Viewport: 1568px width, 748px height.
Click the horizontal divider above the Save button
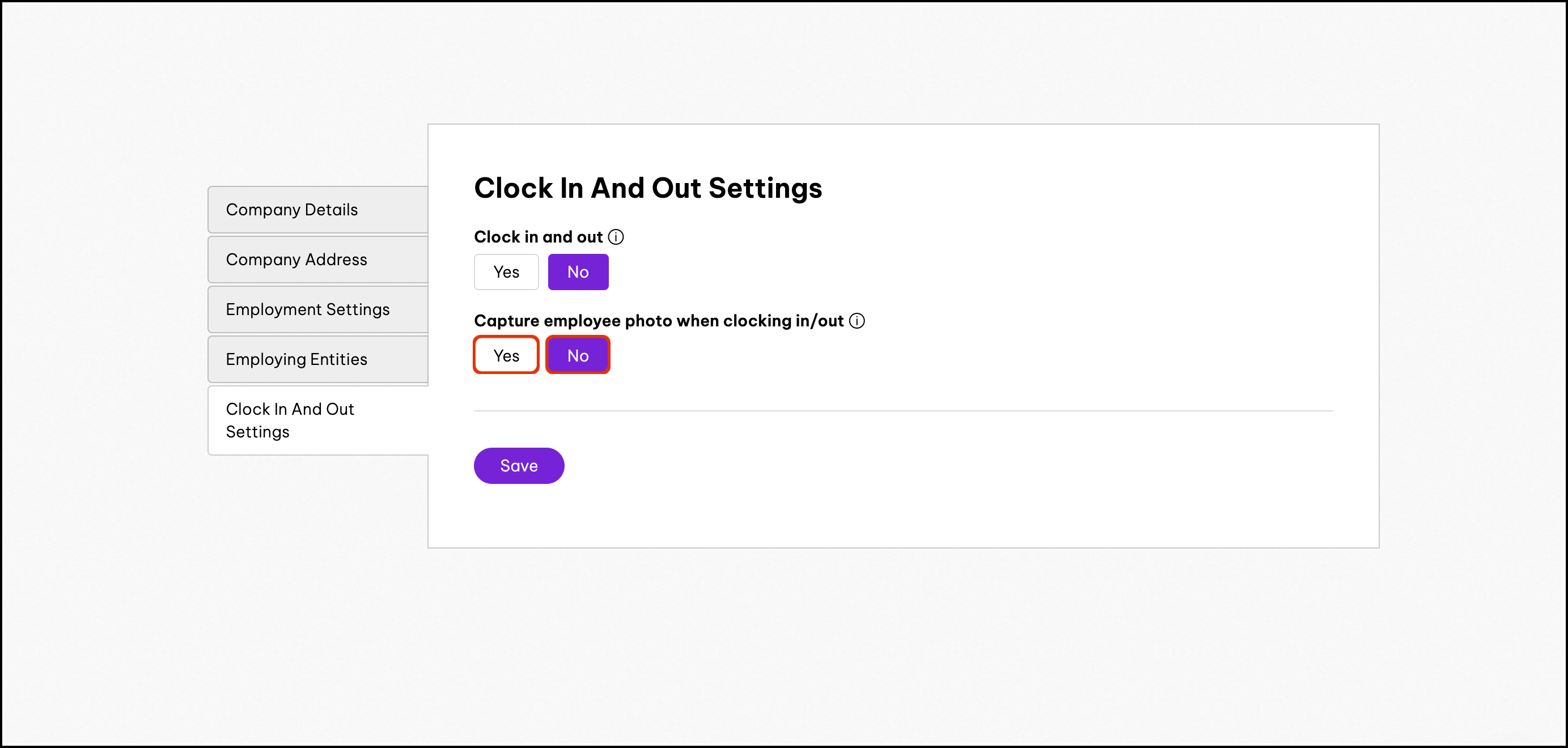(903, 411)
